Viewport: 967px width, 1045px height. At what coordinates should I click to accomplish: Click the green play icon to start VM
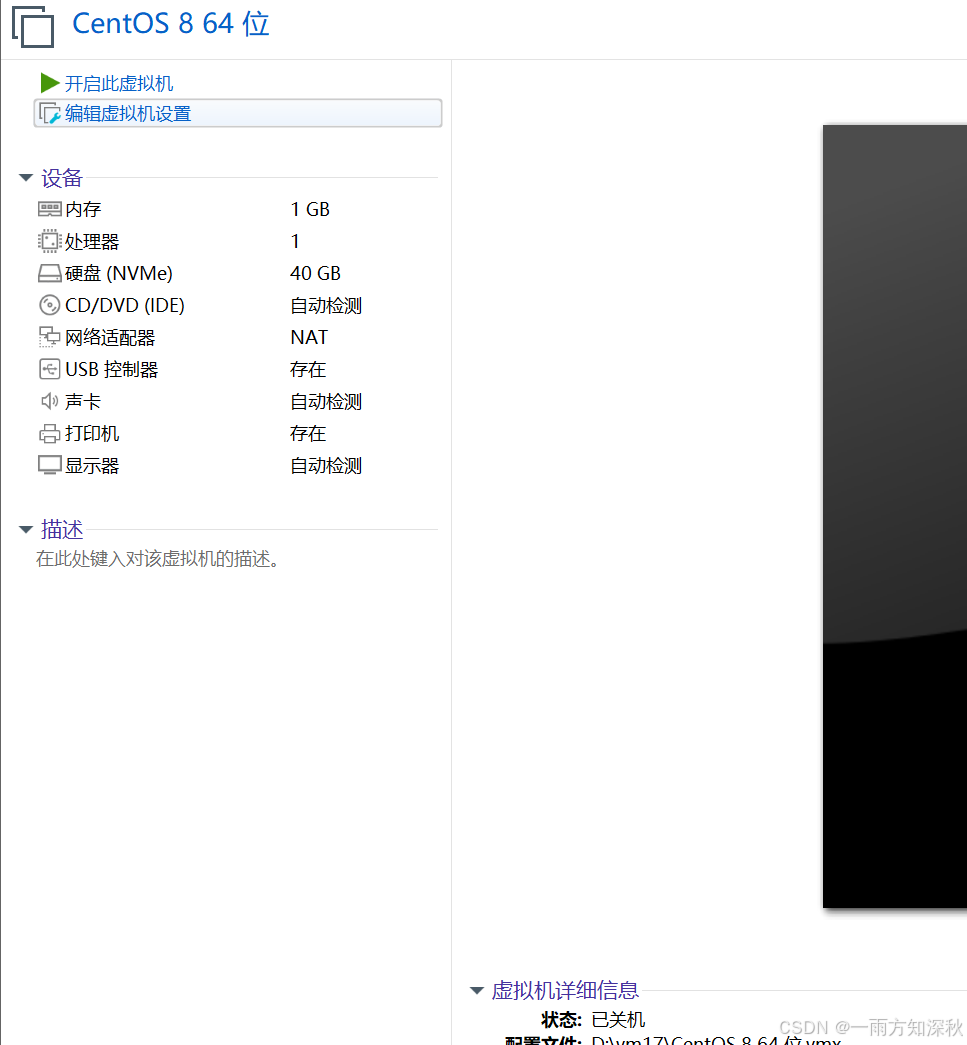[49, 83]
